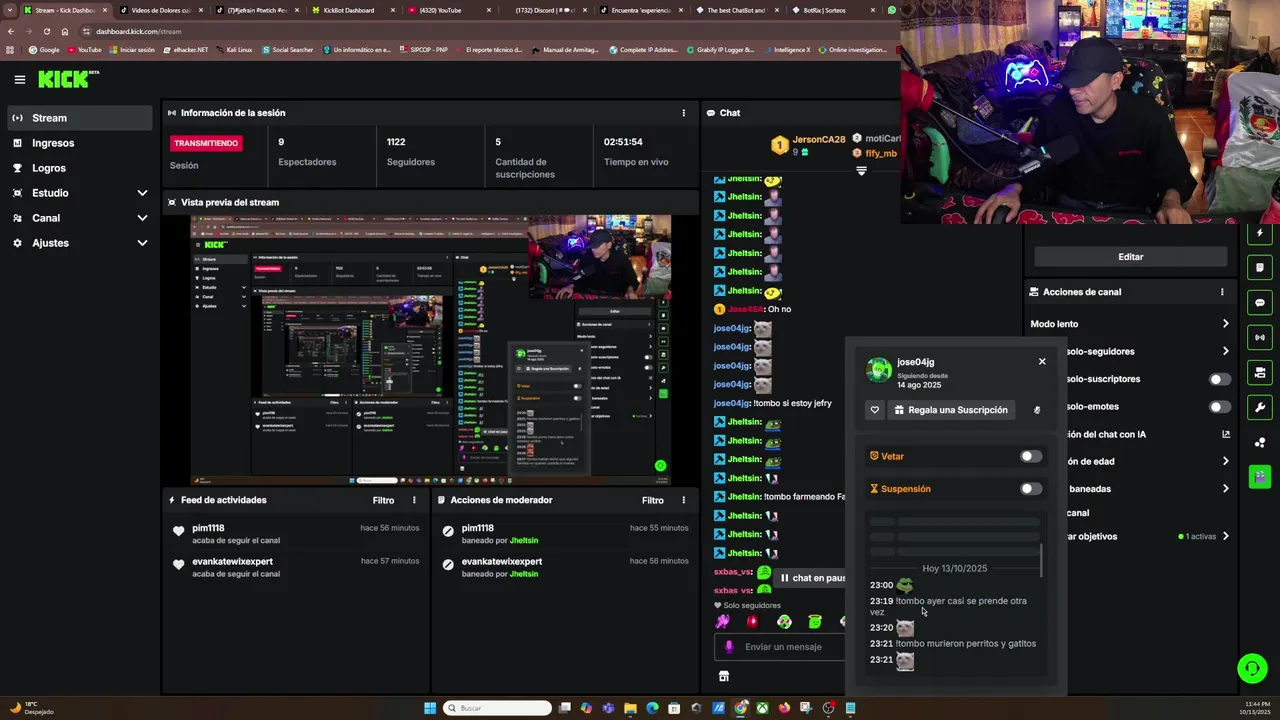Open Filtro in Acciones de moderador
This screenshot has height=720, width=1280.
point(652,500)
